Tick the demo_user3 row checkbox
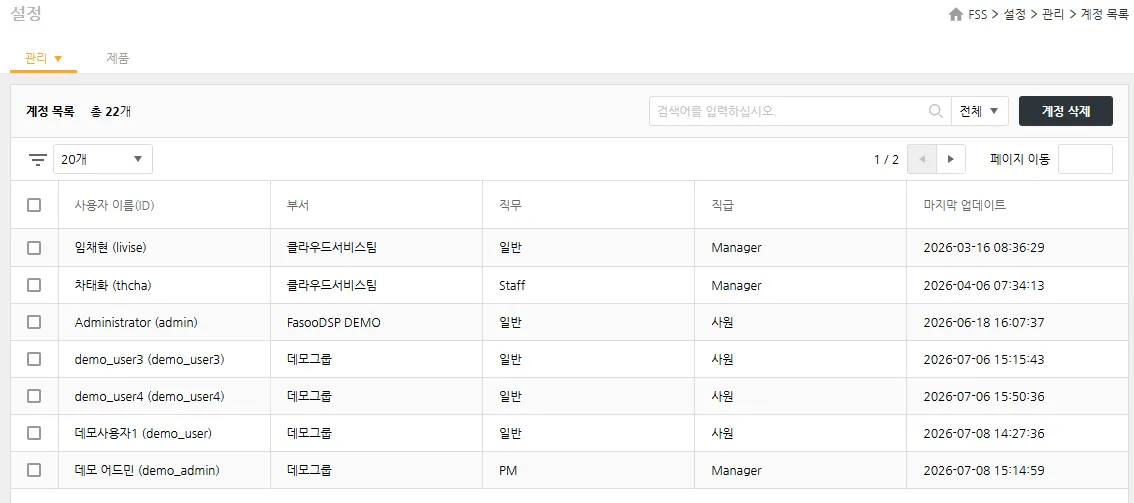Viewport: 1134px width, 503px height. (x=34, y=359)
